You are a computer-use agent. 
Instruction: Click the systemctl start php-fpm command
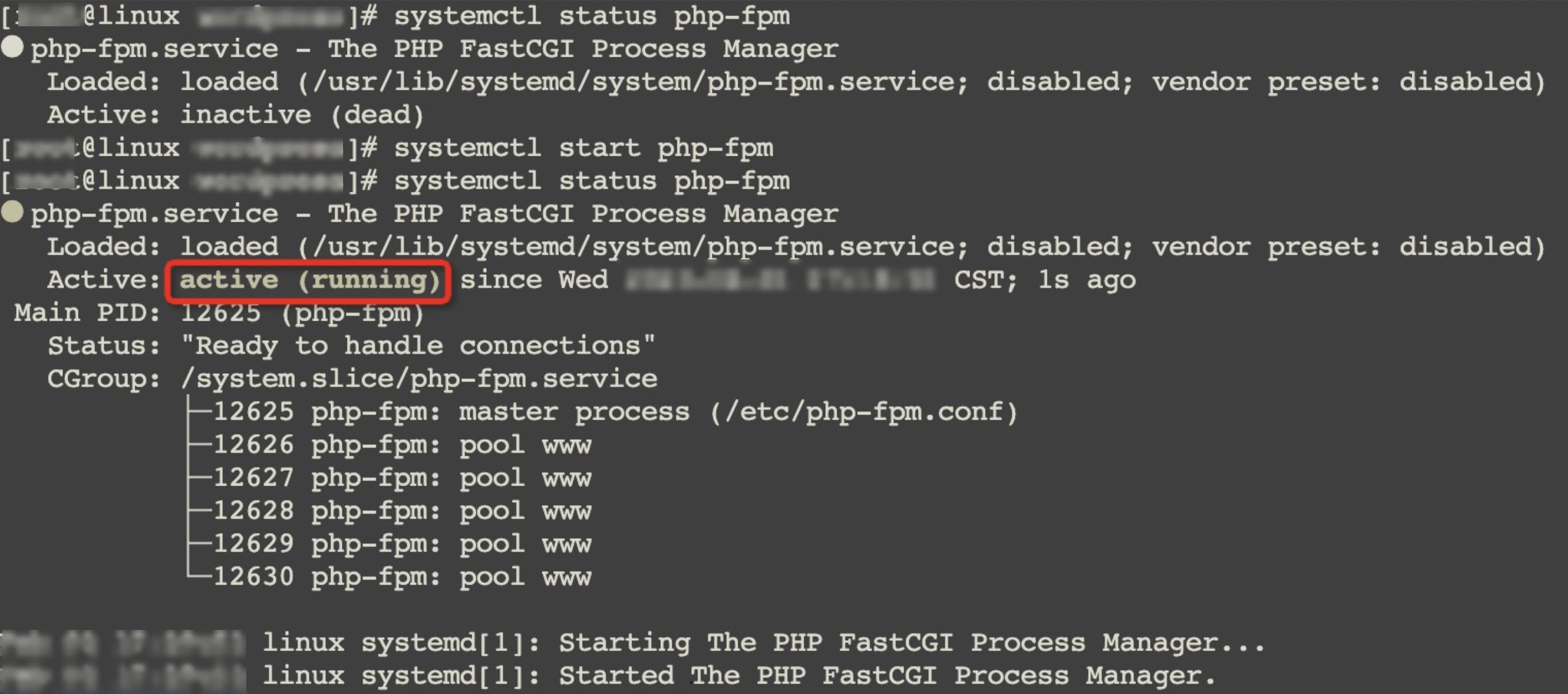pos(584,148)
